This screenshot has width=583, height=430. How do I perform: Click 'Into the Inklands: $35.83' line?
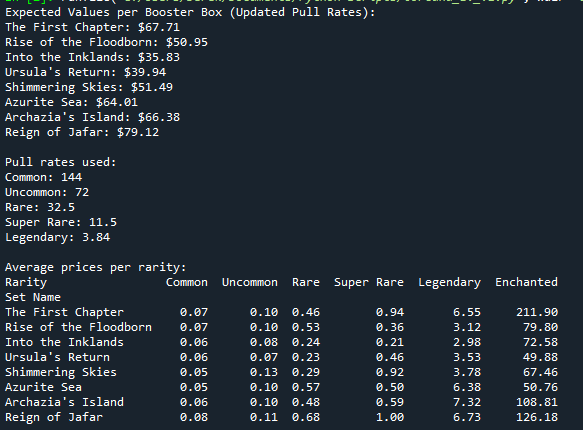coord(92,57)
